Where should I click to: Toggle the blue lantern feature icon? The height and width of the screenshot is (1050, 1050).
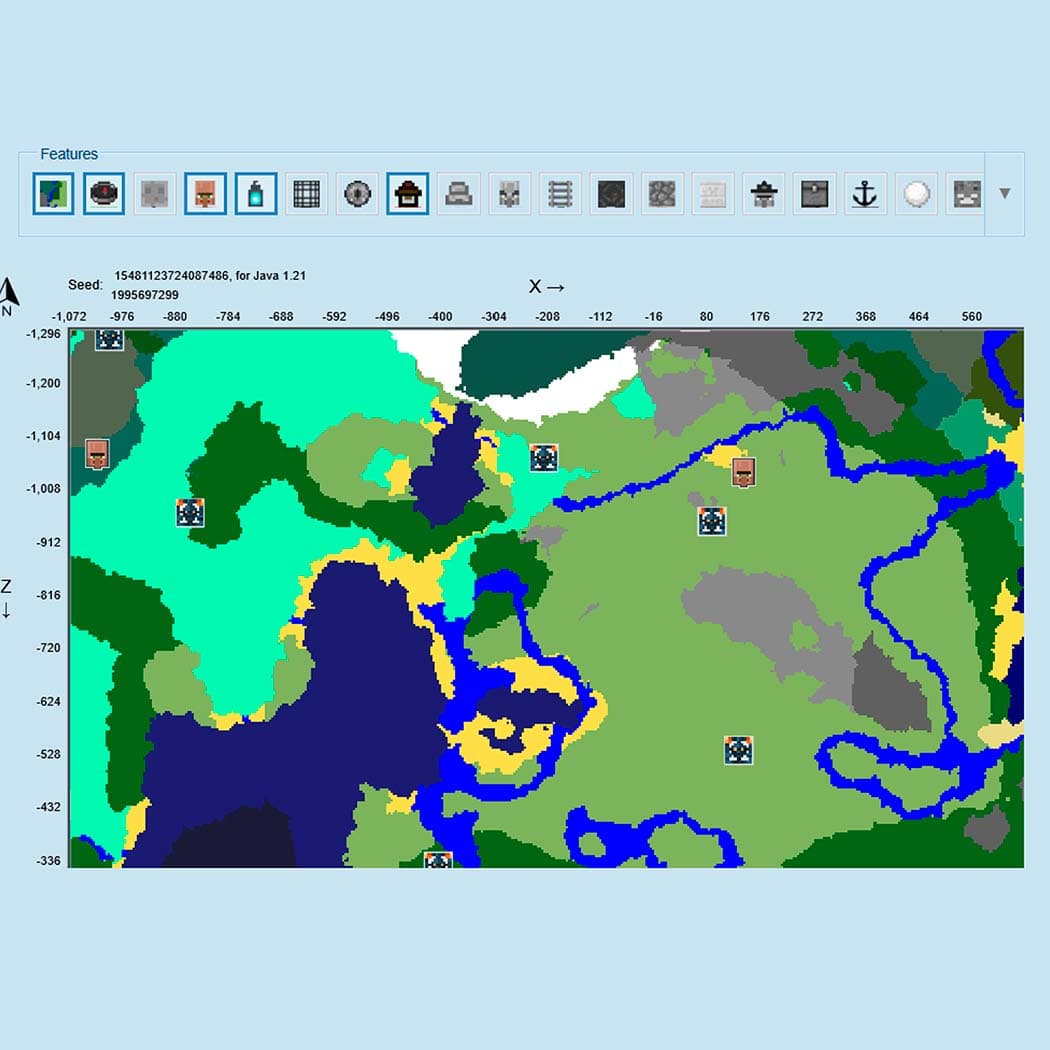pyautogui.click(x=256, y=194)
